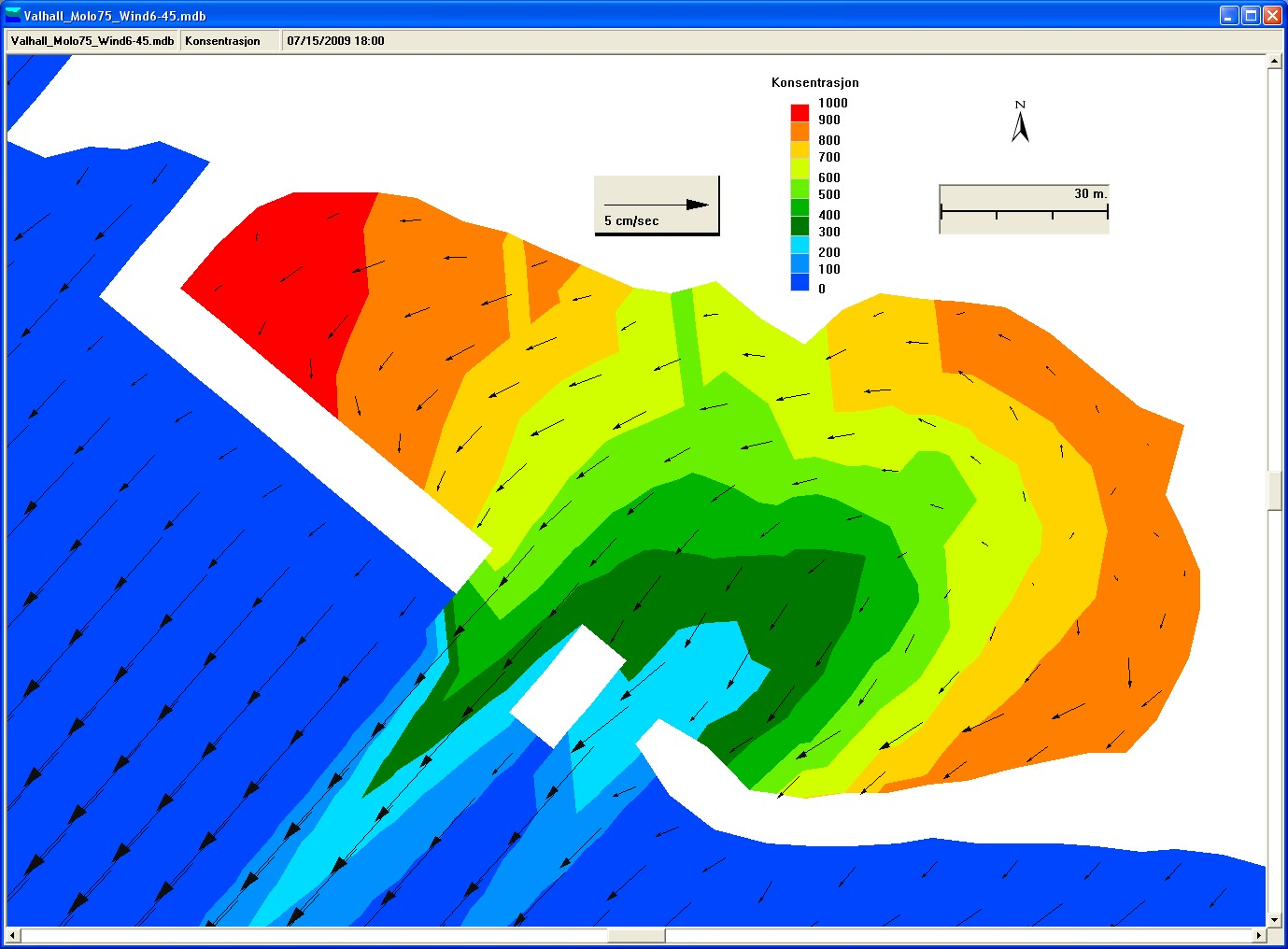This screenshot has width=1288, height=949.
Task: Click the vertical scrollbar up arrow
Action: (1274, 61)
